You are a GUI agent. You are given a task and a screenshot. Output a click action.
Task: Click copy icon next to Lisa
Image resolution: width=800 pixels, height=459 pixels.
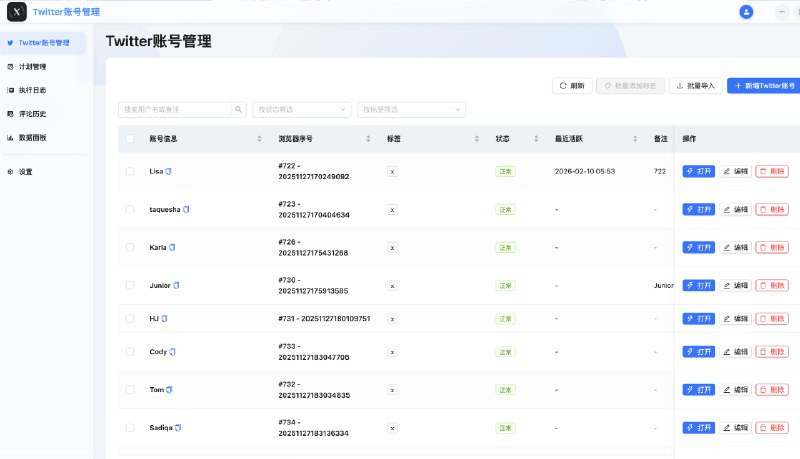pos(169,172)
